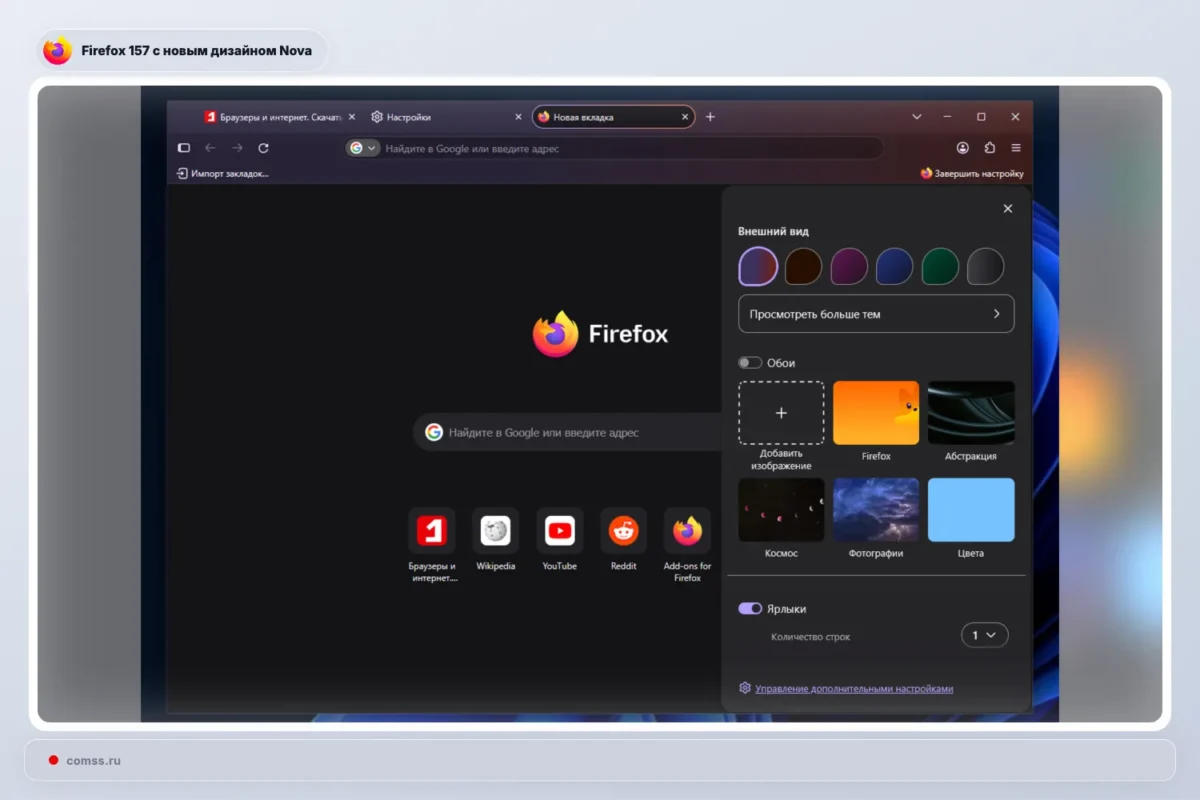
Task: Reload the current page
Action: pyautogui.click(x=264, y=148)
